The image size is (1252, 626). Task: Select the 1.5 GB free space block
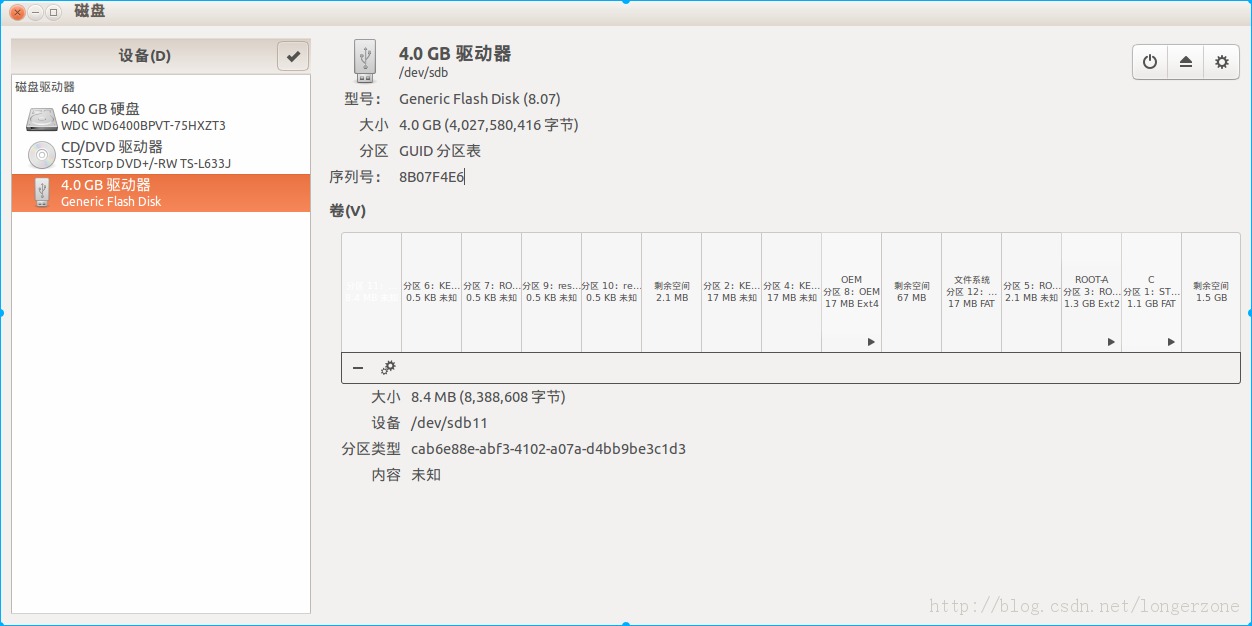point(1211,292)
